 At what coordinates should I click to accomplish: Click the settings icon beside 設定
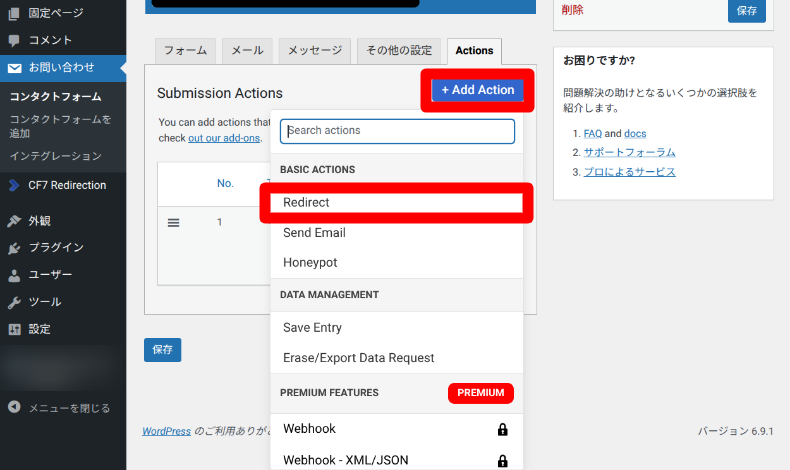(x=14, y=329)
